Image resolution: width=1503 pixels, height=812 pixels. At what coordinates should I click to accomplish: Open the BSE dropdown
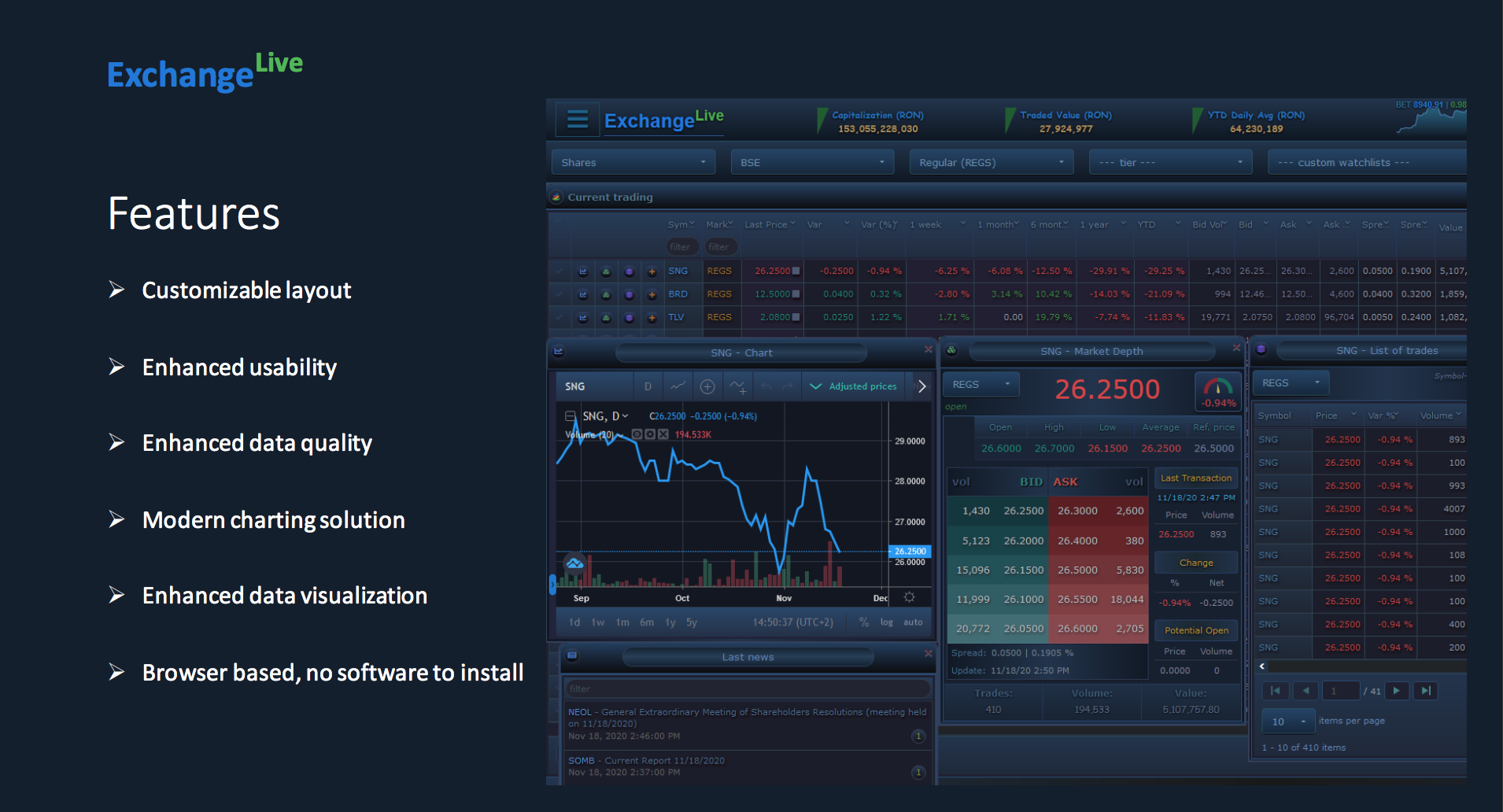813,162
